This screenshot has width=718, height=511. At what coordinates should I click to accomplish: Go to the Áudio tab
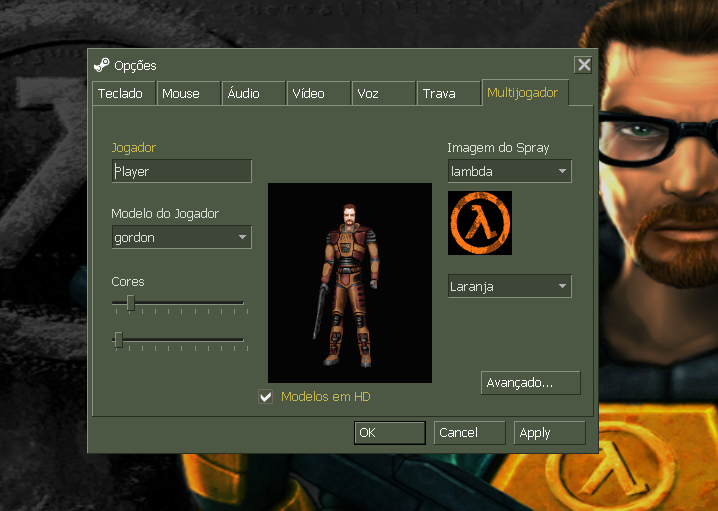[254, 93]
